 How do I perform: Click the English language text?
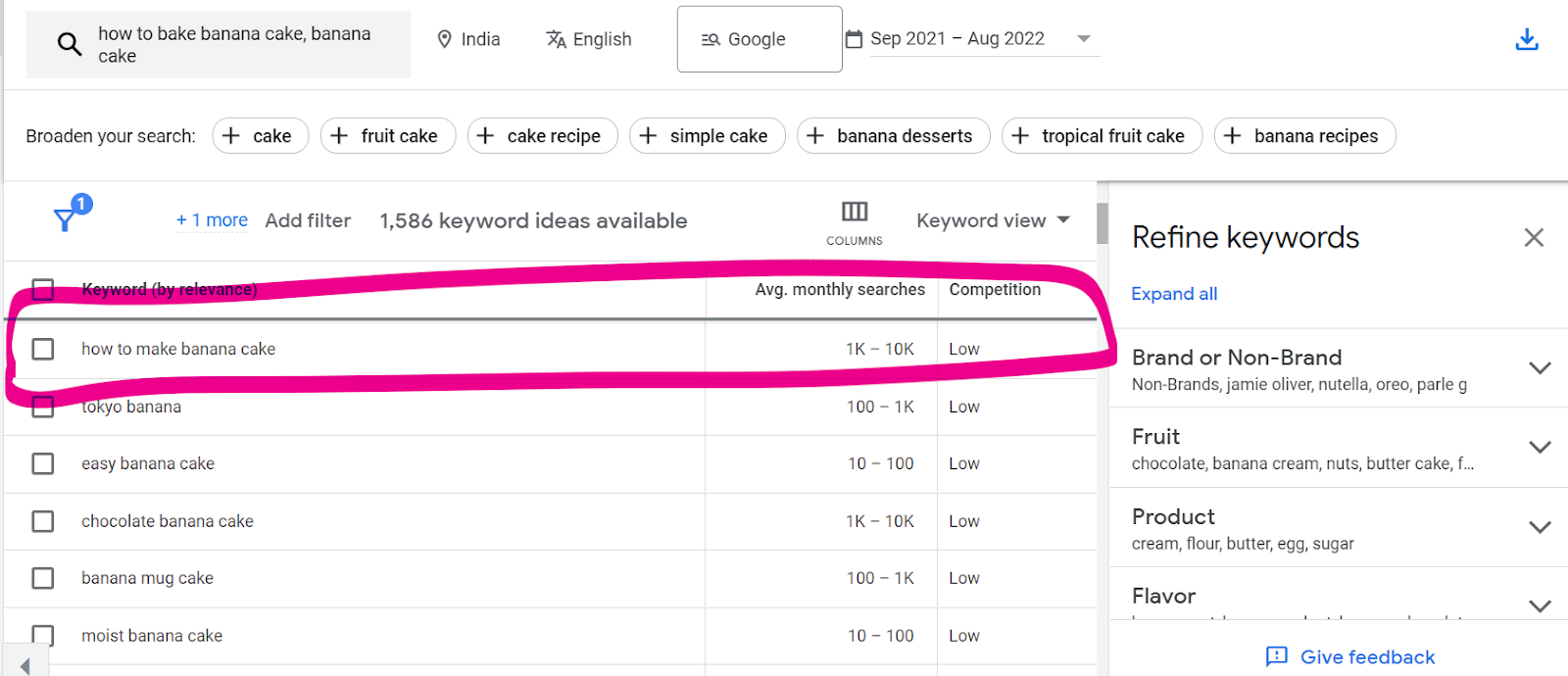coord(602,39)
